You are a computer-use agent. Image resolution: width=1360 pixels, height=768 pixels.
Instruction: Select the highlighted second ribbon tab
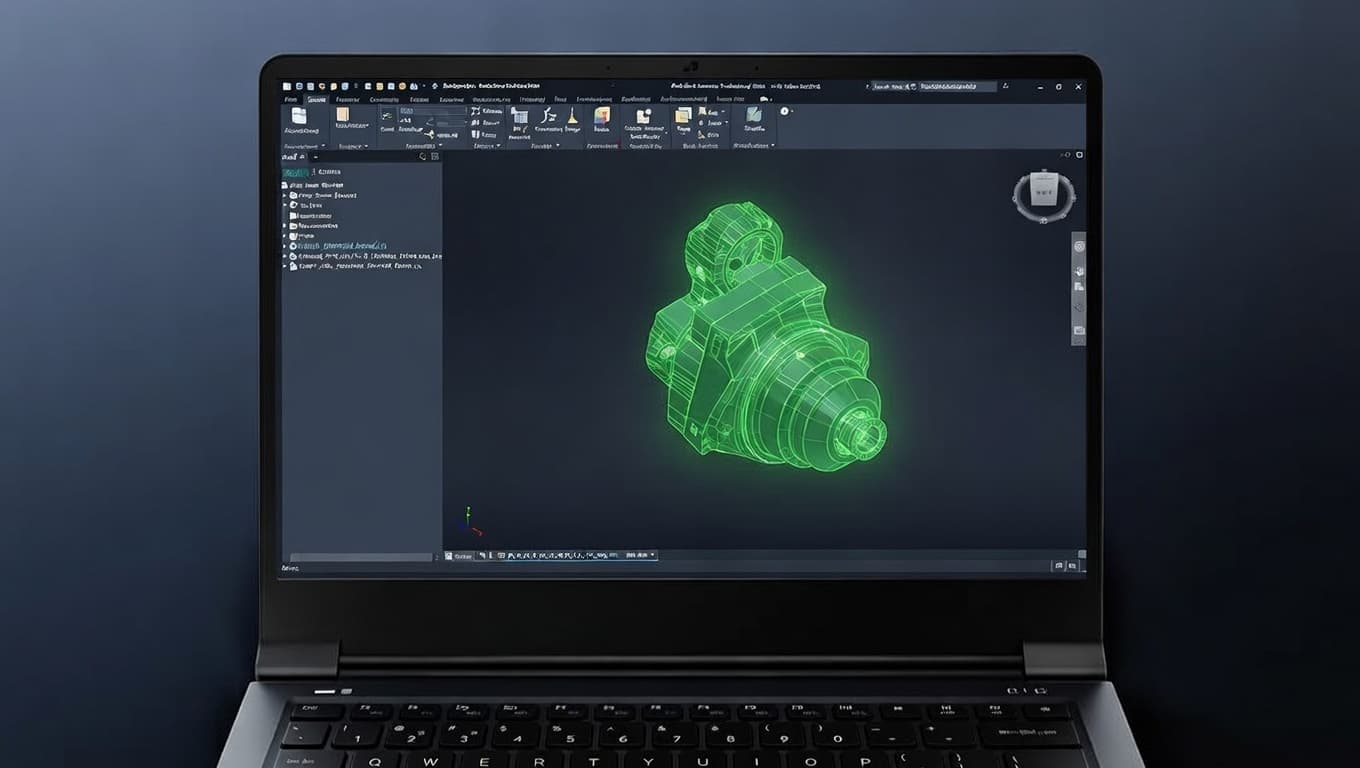coord(316,100)
